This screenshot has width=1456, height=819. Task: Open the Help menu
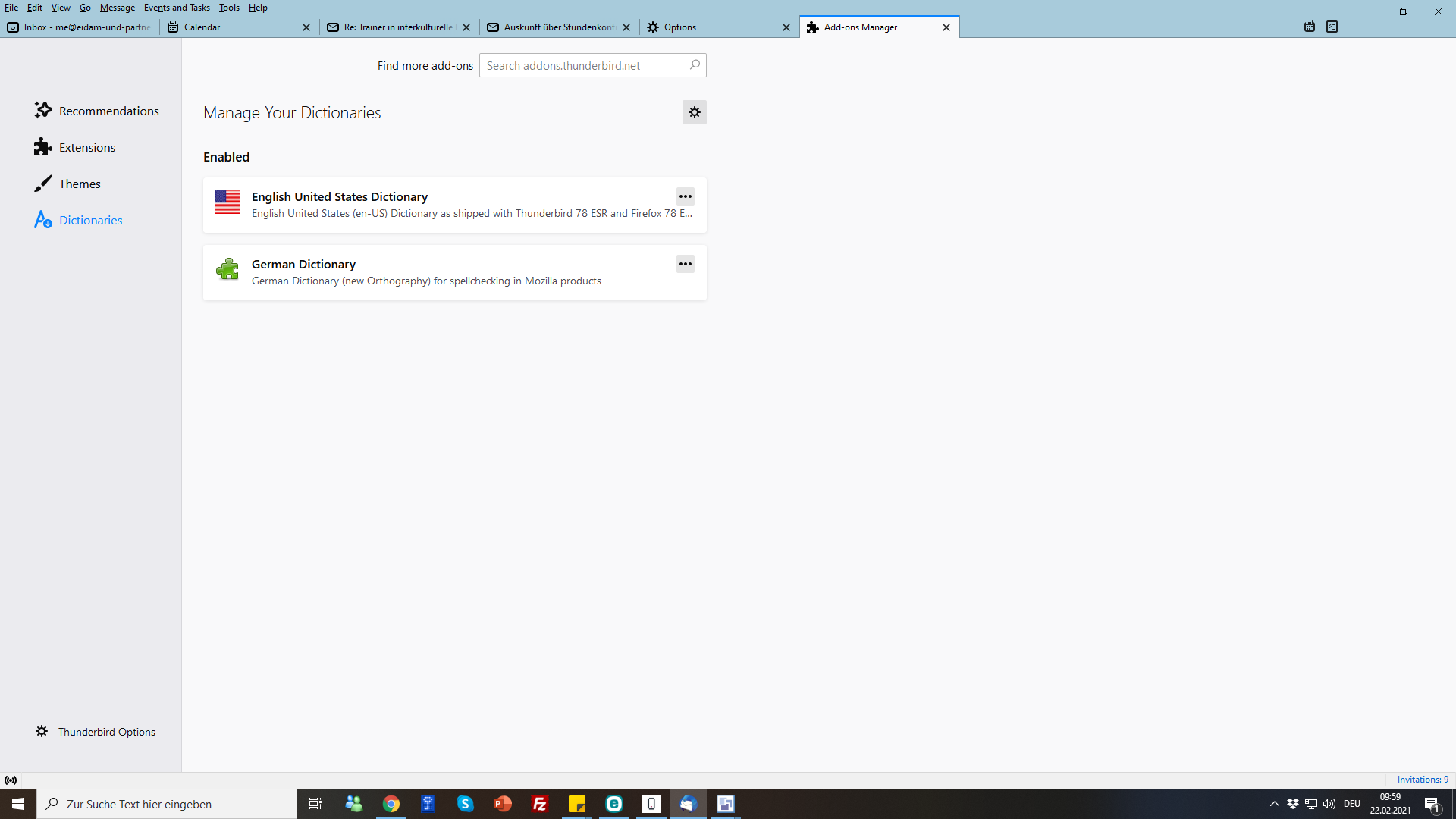pos(258,8)
